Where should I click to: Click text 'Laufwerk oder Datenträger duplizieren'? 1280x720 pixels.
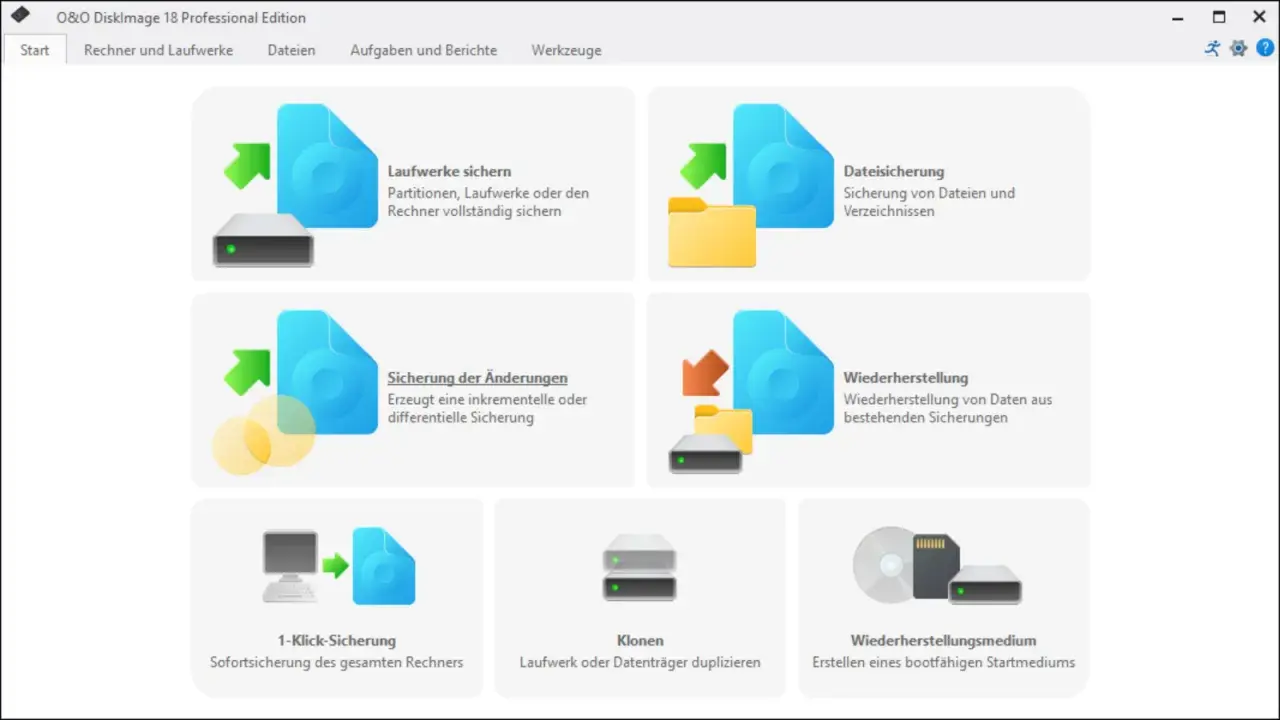click(x=640, y=662)
